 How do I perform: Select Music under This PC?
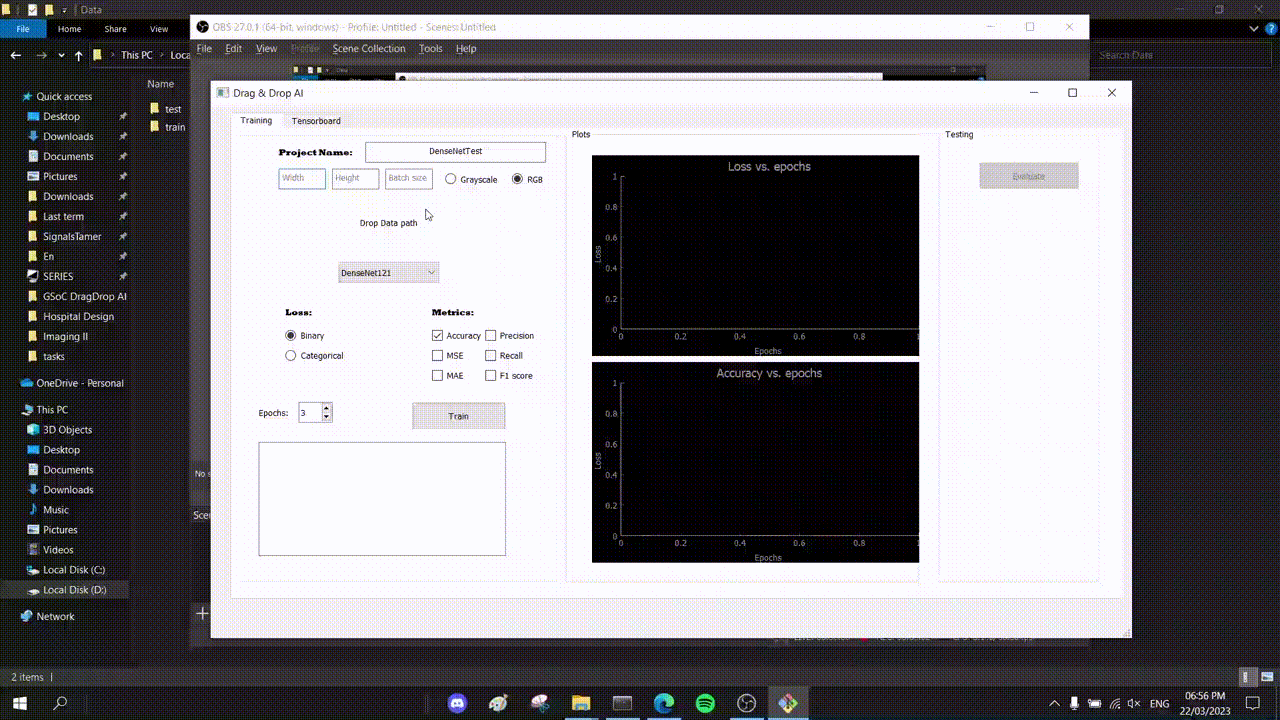coord(56,510)
